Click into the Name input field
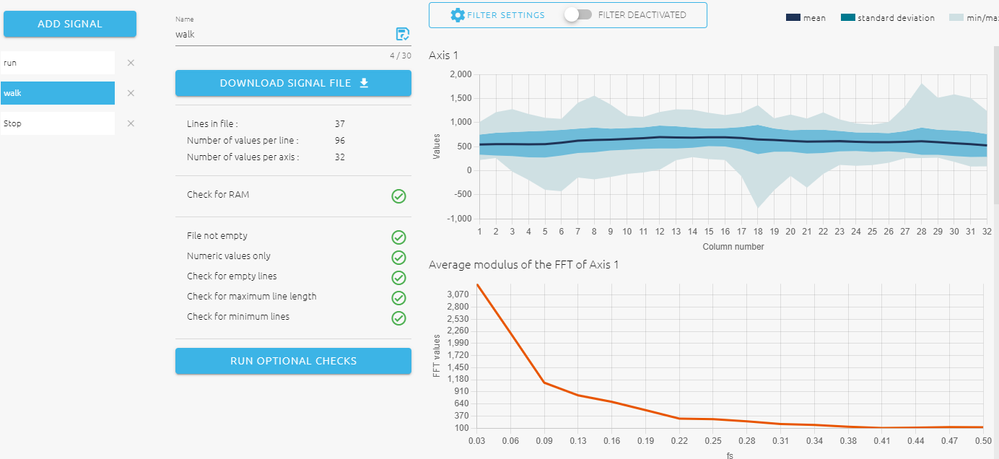The width and height of the screenshot is (999, 459). [x=284, y=34]
